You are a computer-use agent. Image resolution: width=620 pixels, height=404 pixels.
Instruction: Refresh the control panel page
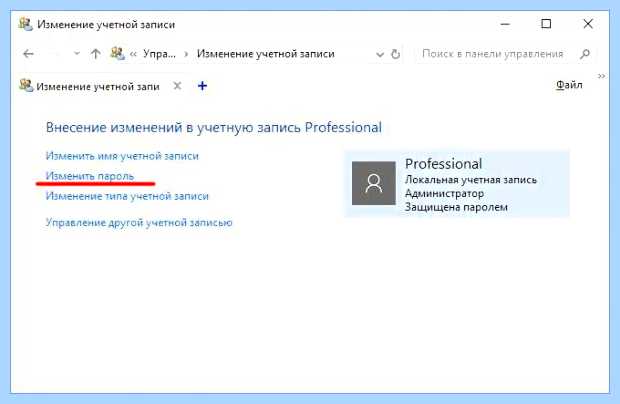click(x=395, y=54)
